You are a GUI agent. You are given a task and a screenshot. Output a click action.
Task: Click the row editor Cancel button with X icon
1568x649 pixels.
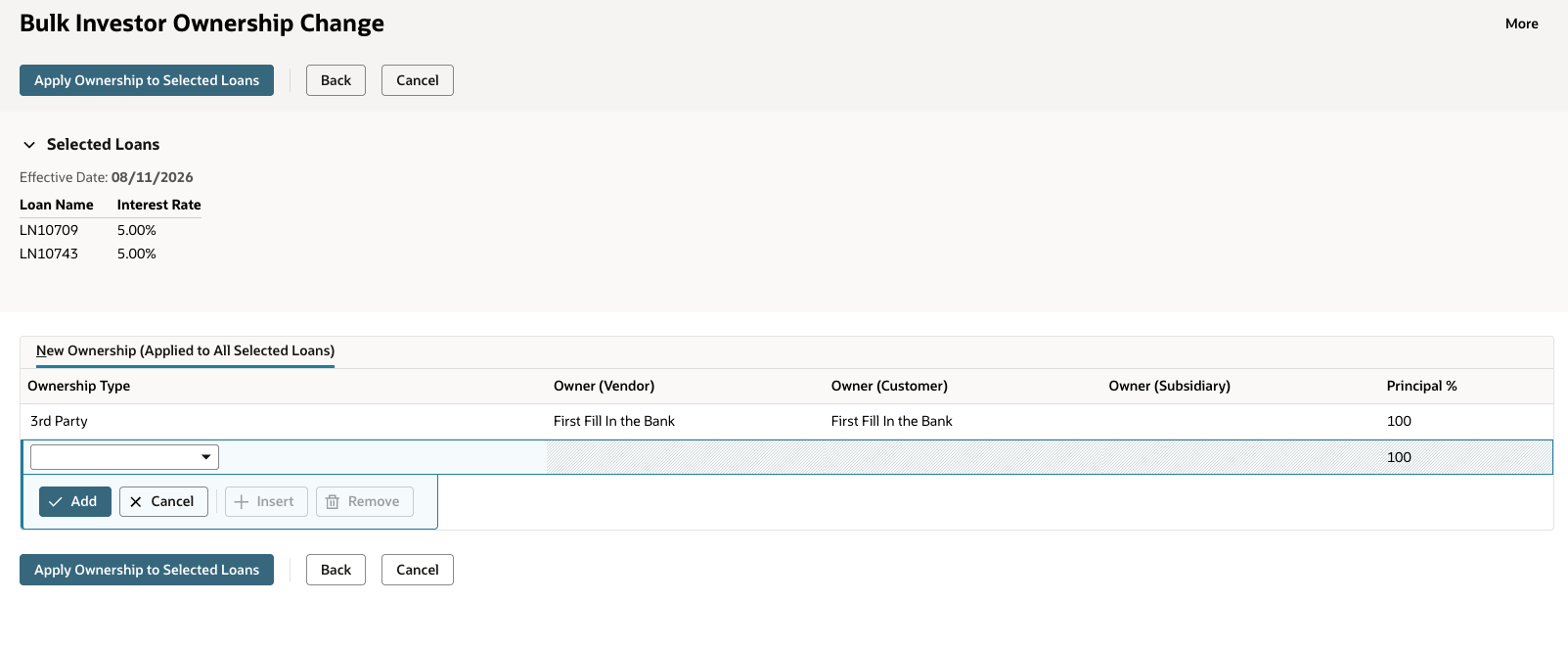[x=163, y=501]
